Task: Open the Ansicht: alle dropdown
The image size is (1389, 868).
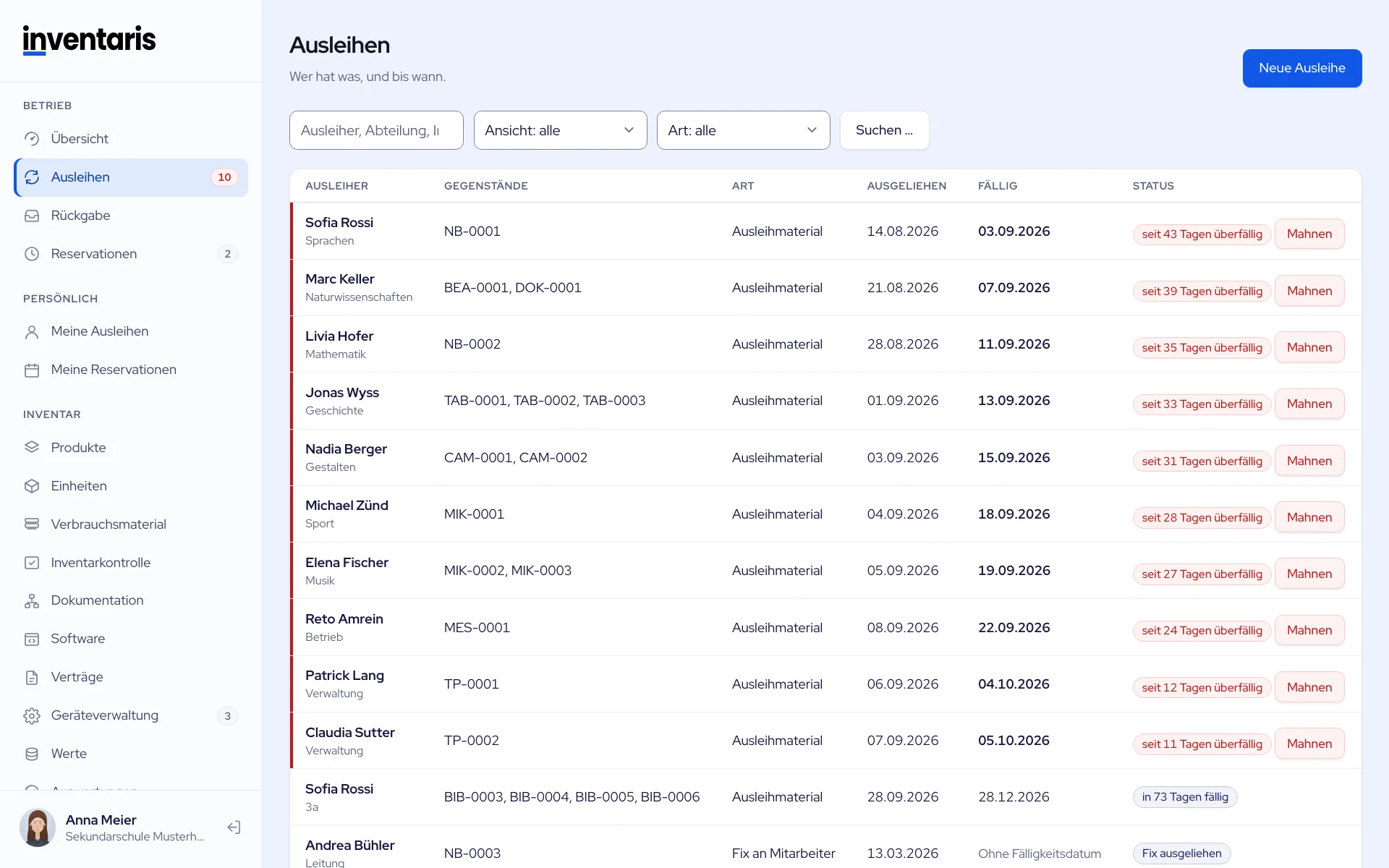Action: (560, 130)
